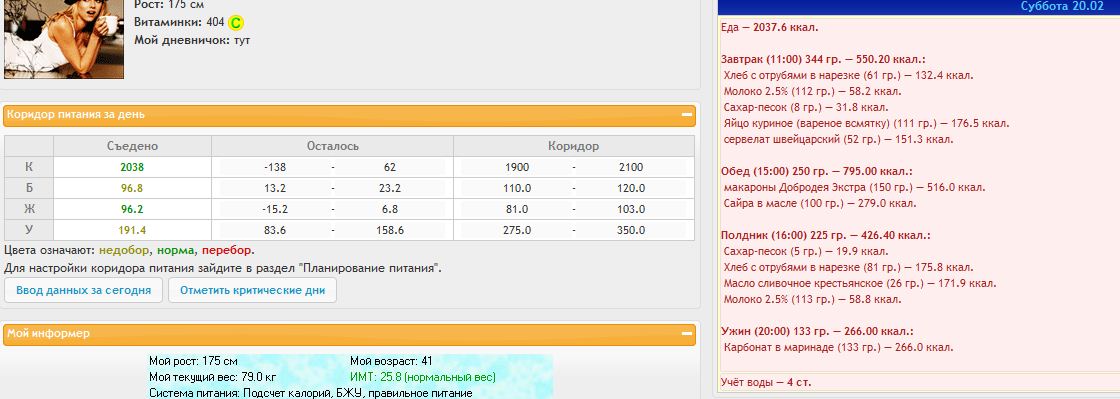Click the Мой информер header title

(x=49, y=333)
